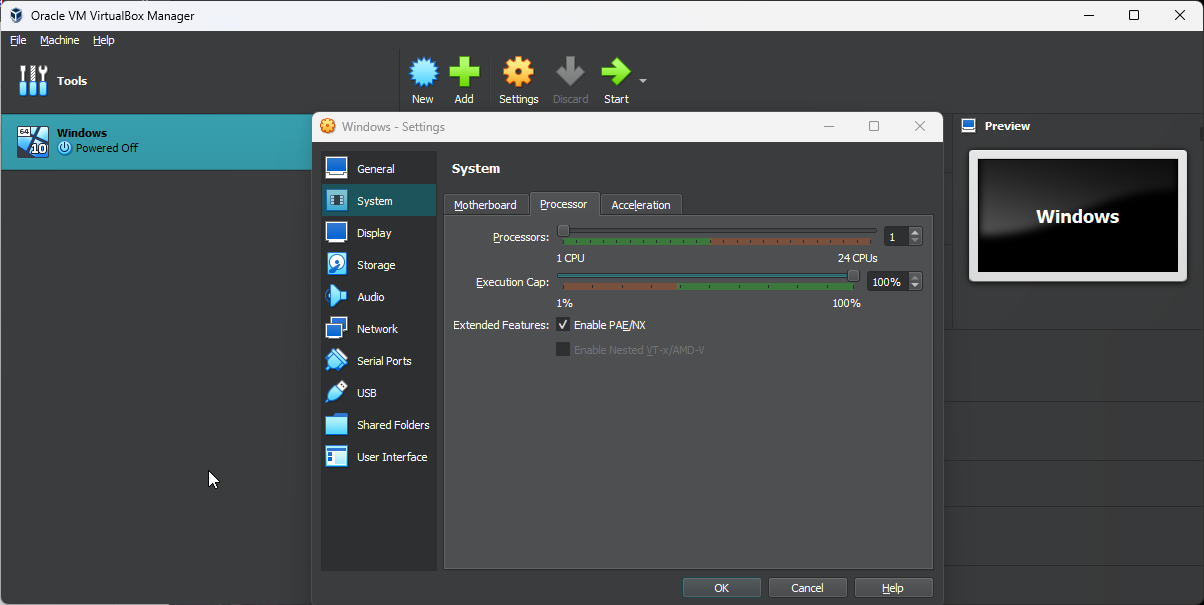The width and height of the screenshot is (1204, 605).
Task: Open the Start button dropdown arrow
Action: pyautogui.click(x=642, y=81)
